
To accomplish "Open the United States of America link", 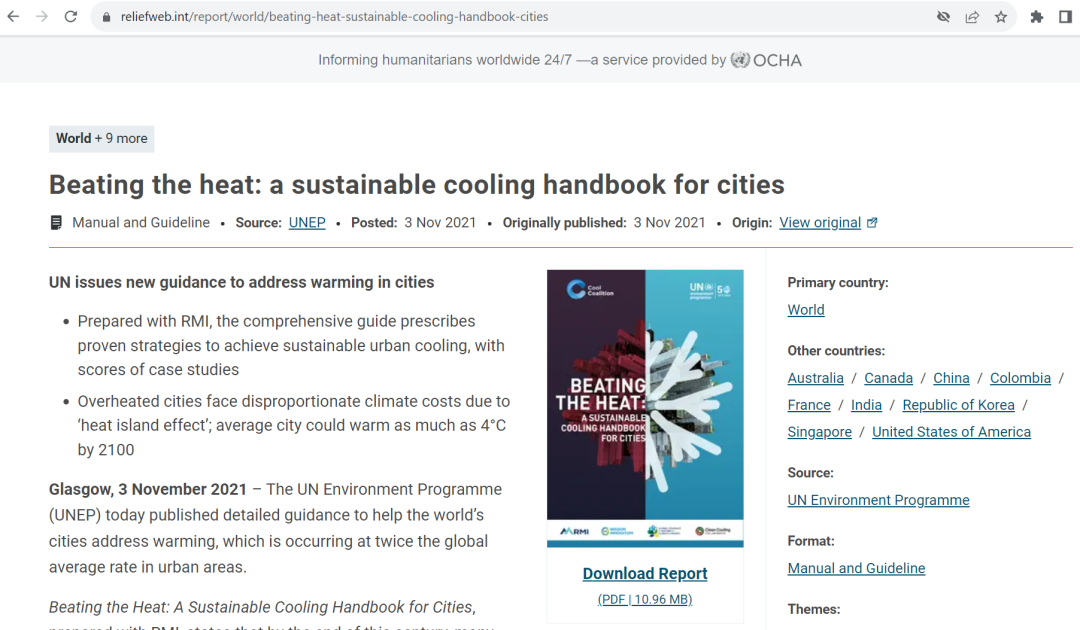I will pyautogui.click(x=951, y=432).
